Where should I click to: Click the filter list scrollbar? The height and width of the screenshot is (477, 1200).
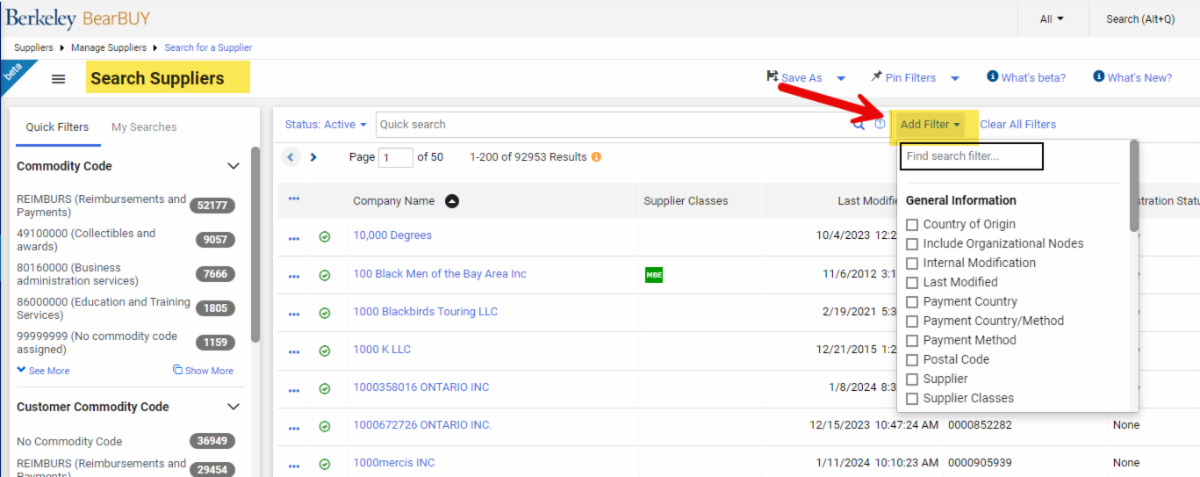pos(1134,186)
